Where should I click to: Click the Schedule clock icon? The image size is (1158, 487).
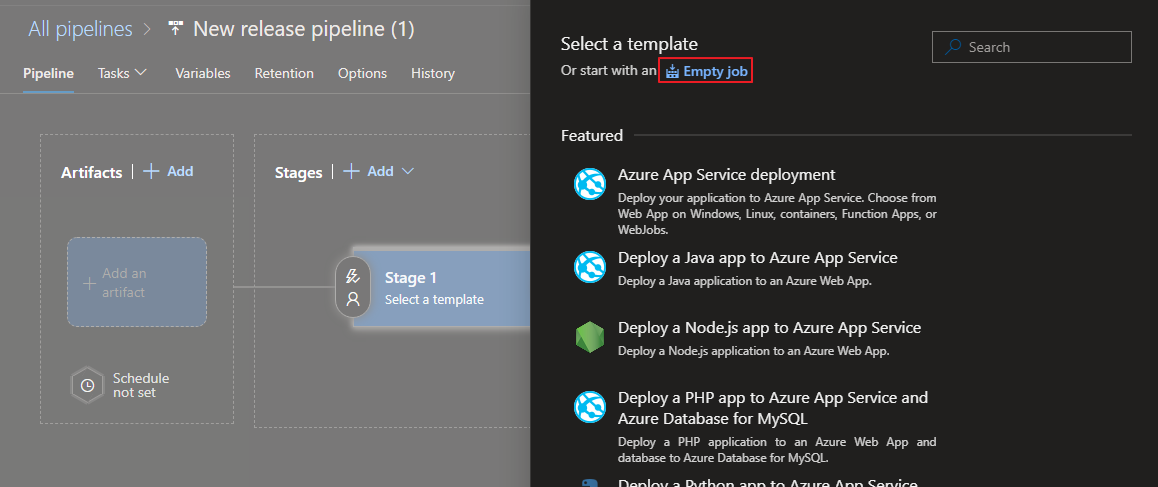[x=87, y=385]
